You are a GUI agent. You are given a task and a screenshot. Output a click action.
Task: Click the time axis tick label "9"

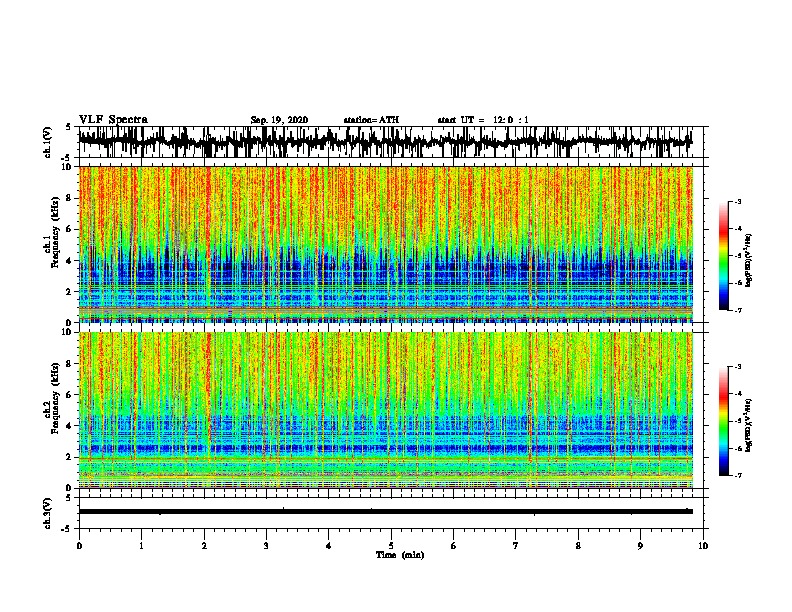640,546
